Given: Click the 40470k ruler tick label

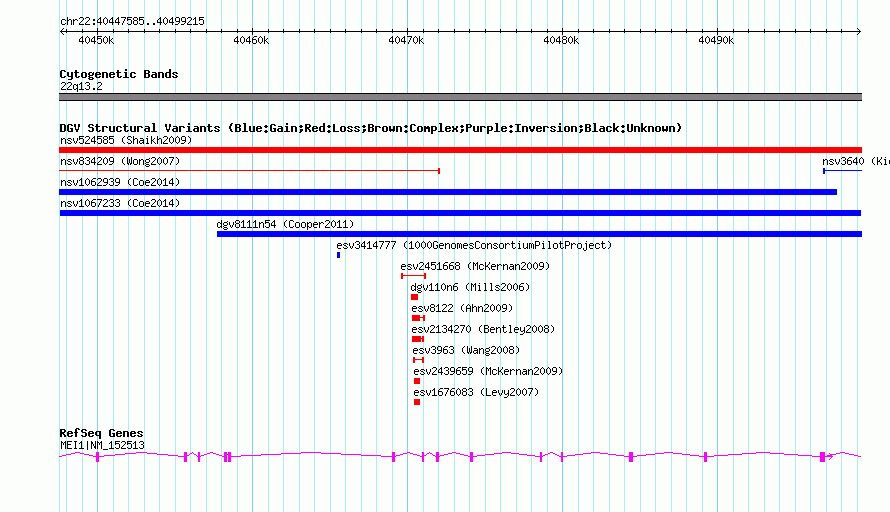Looking at the screenshot, I should 406,40.
